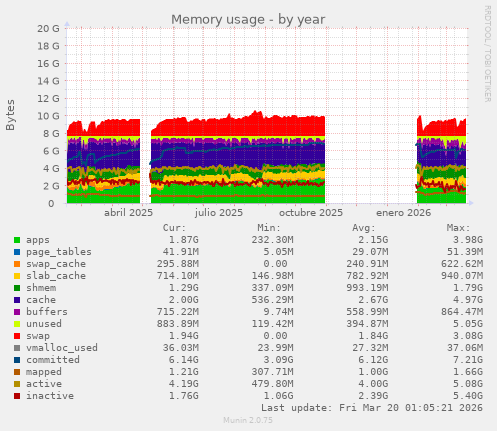Click the slab_cache average value 782.92M

tap(367, 276)
